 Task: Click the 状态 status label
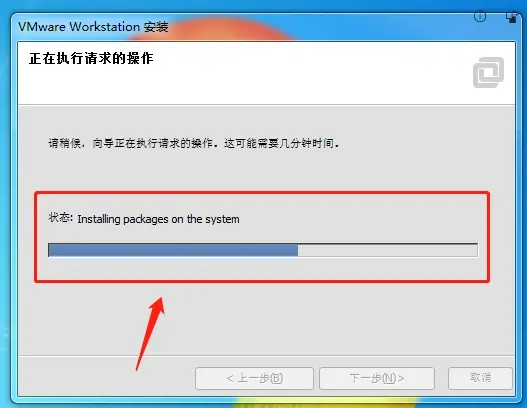(59, 218)
